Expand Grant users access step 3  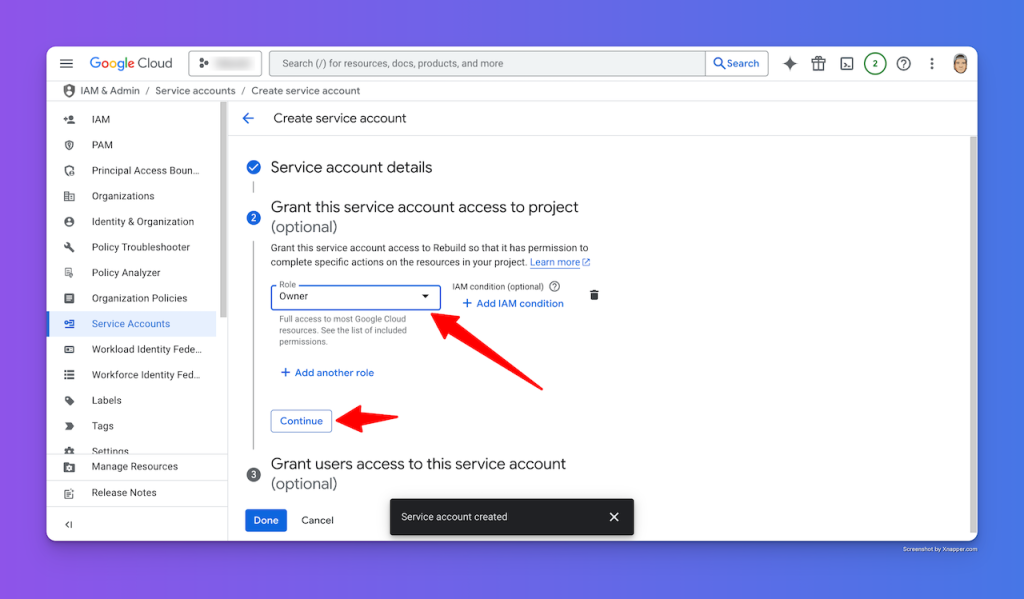click(x=418, y=474)
